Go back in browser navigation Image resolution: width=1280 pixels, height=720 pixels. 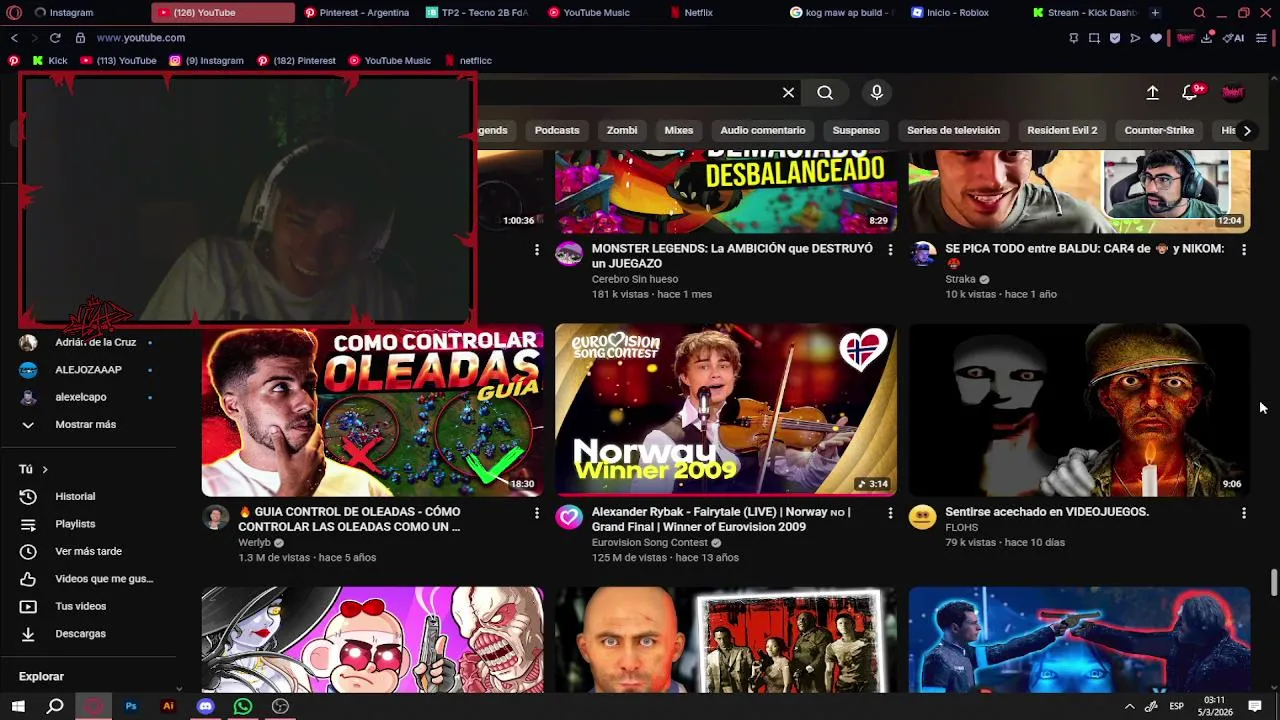(x=14, y=38)
